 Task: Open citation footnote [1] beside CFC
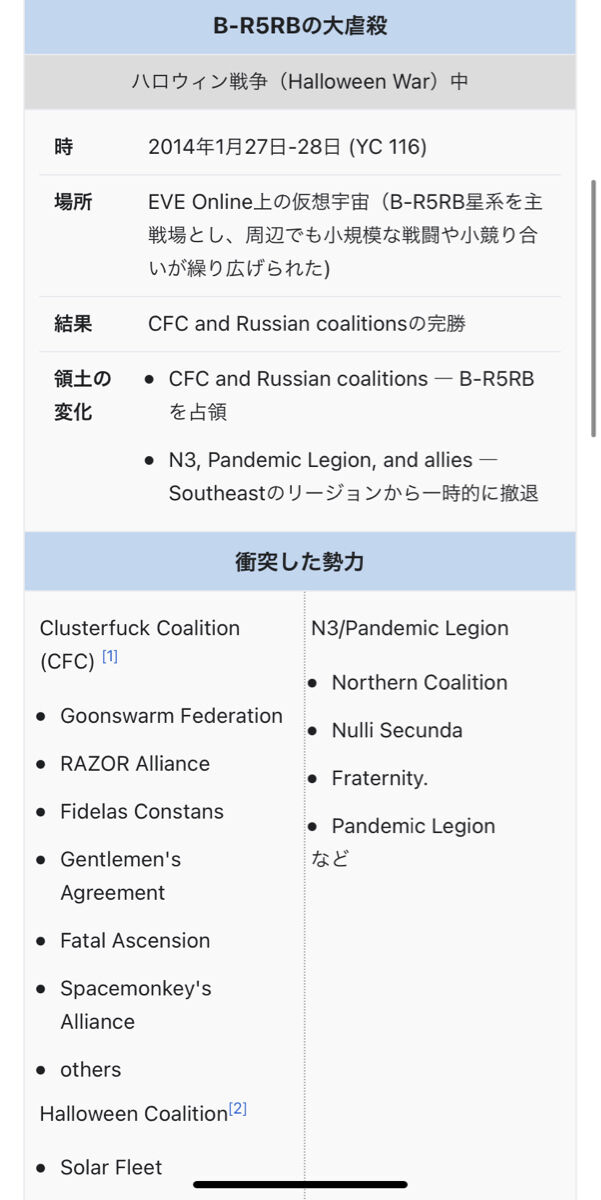(110, 657)
